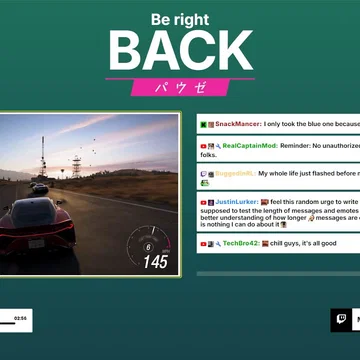Click the YouTube icon beside TechBro42

pos(203,244)
